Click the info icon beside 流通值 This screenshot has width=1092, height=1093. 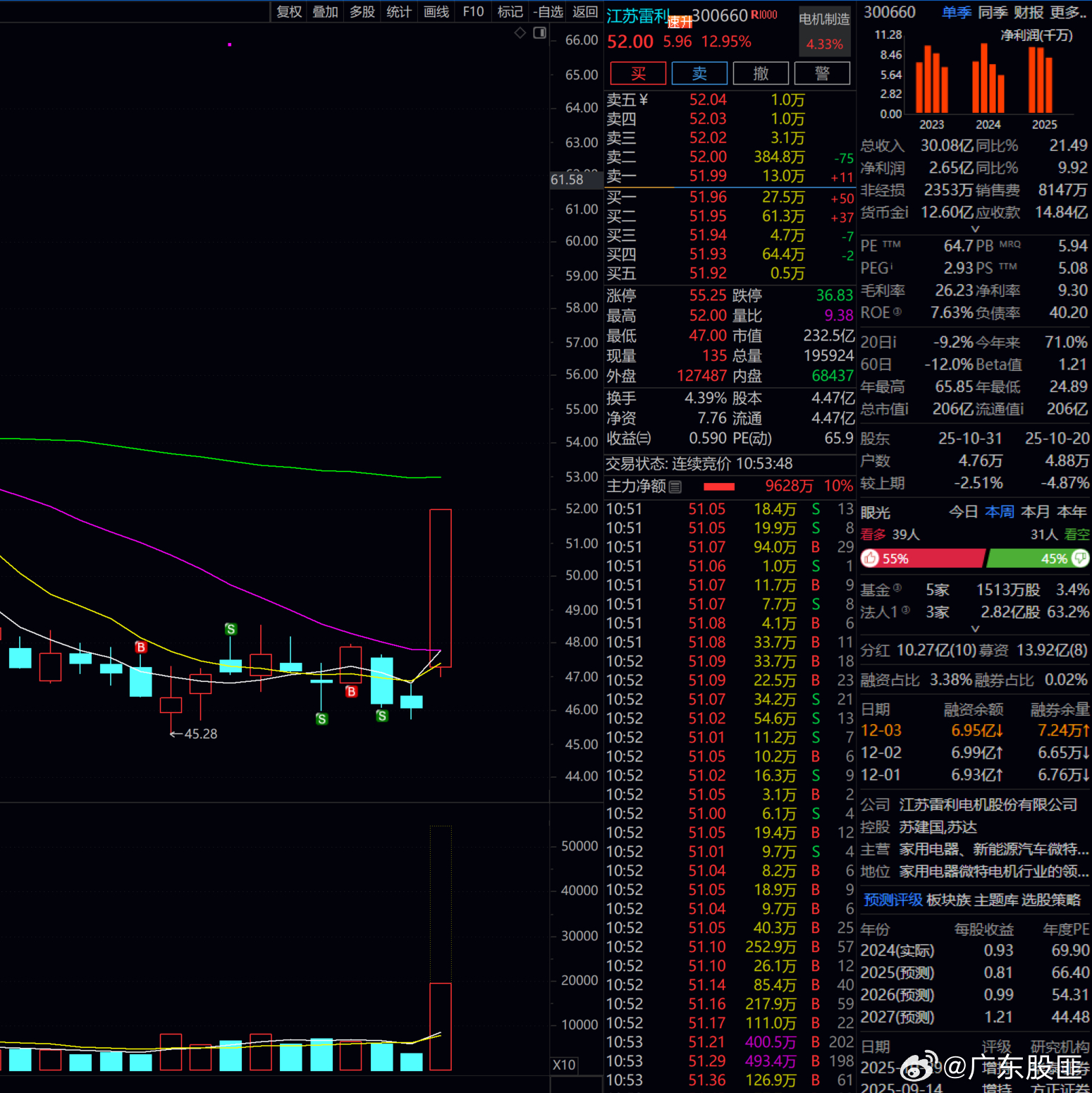[x=1022, y=409]
